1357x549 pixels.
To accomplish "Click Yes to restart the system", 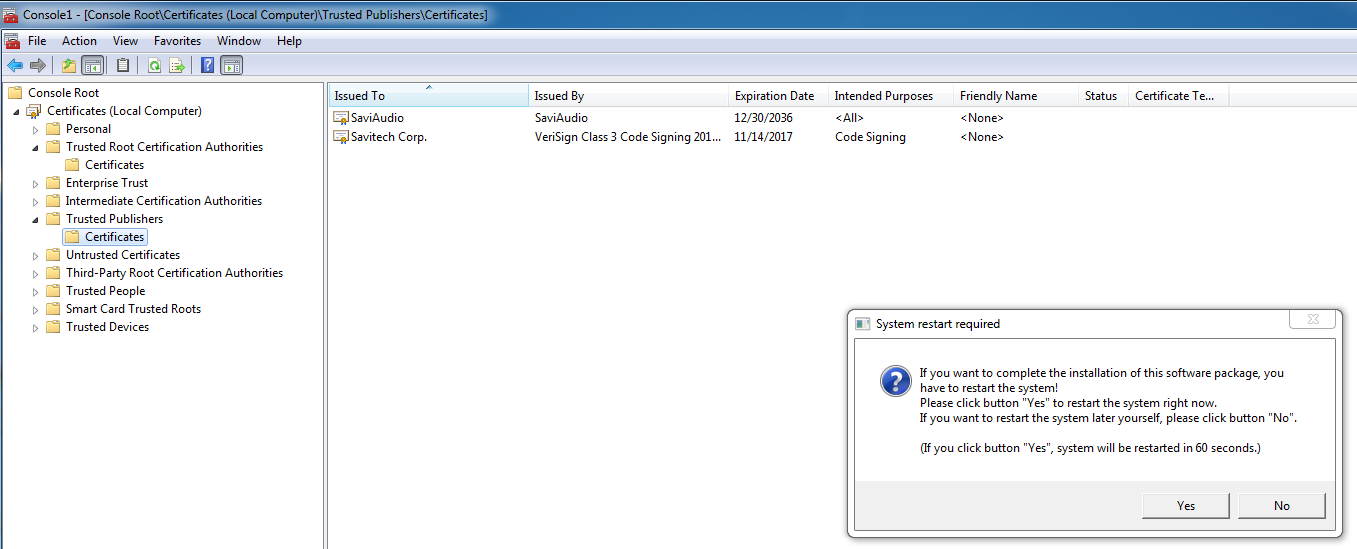I will click(1185, 506).
